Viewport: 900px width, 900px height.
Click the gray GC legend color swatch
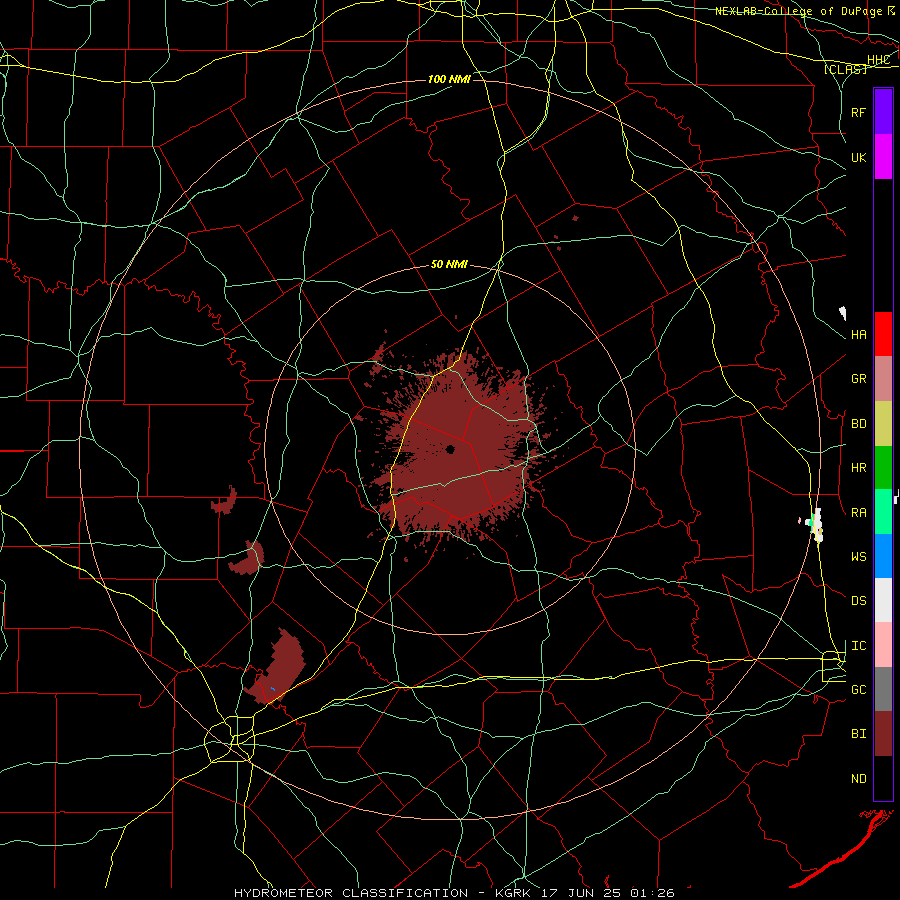(883, 689)
